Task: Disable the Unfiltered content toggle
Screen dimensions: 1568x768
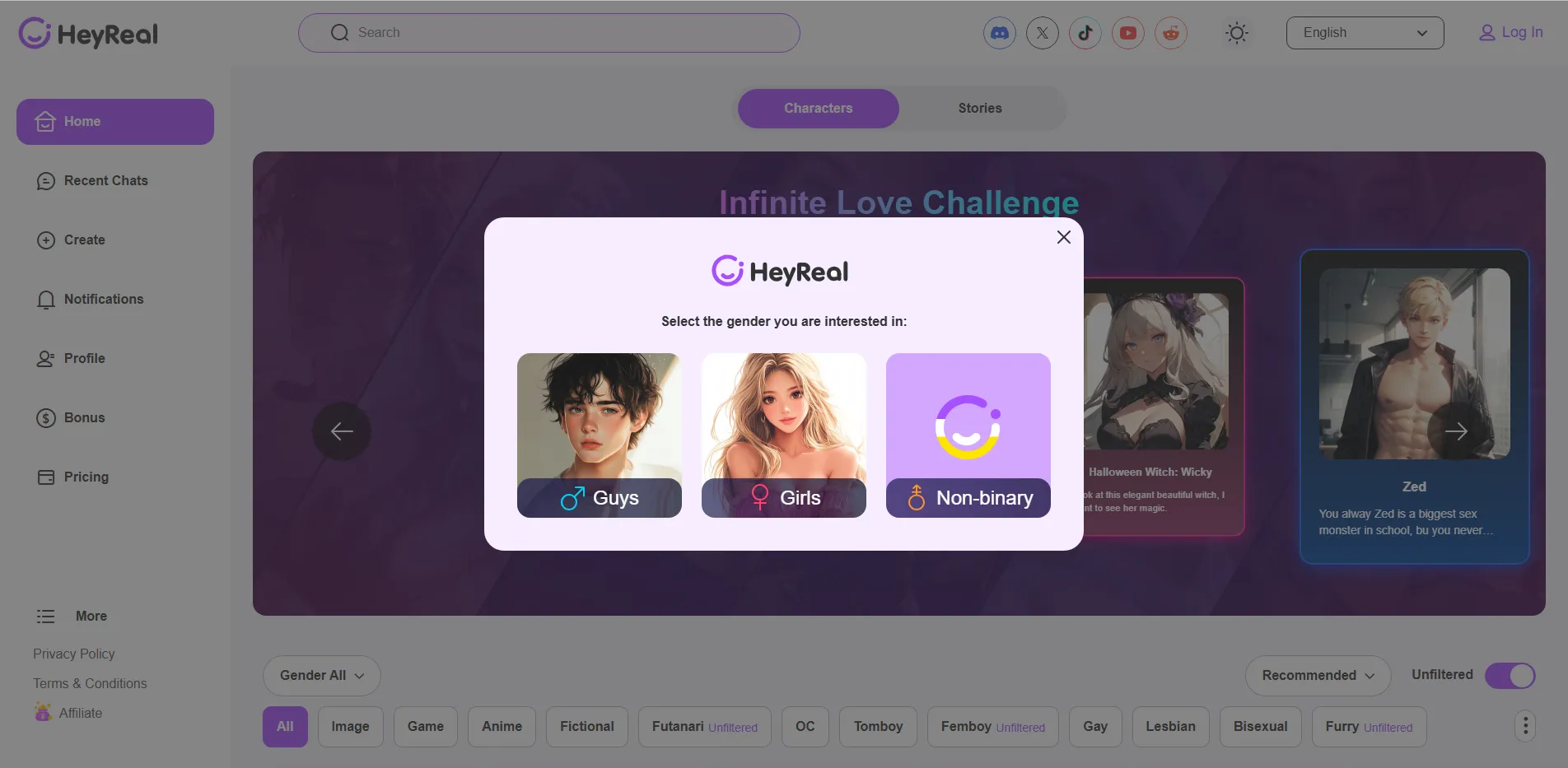Action: (1510, 675)
